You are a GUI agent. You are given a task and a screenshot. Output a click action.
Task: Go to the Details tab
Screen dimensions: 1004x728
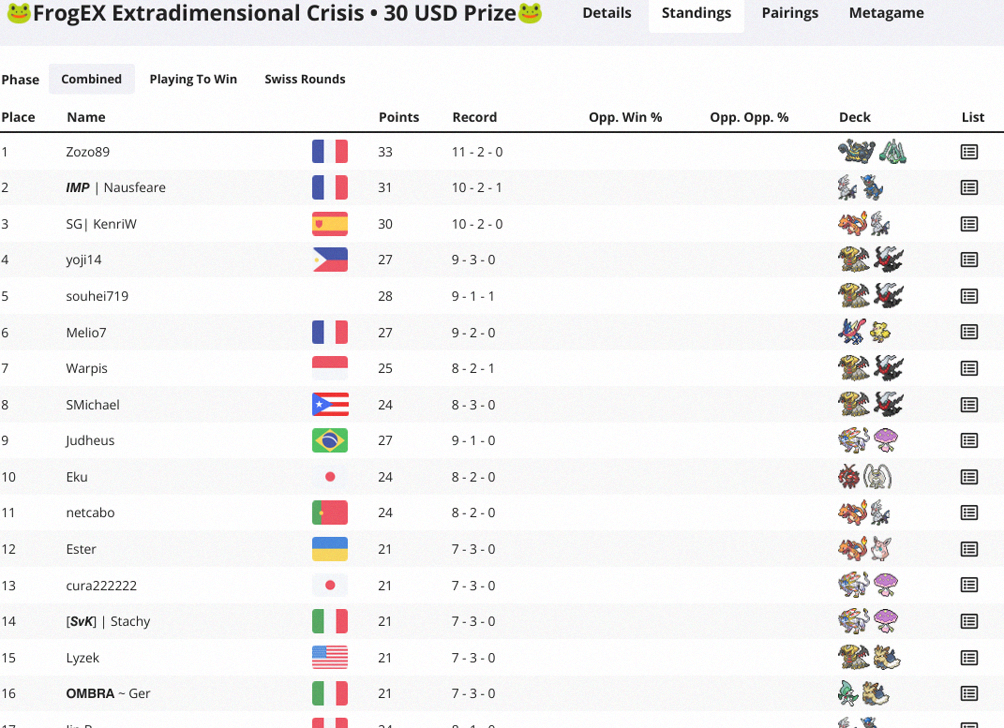606,13
